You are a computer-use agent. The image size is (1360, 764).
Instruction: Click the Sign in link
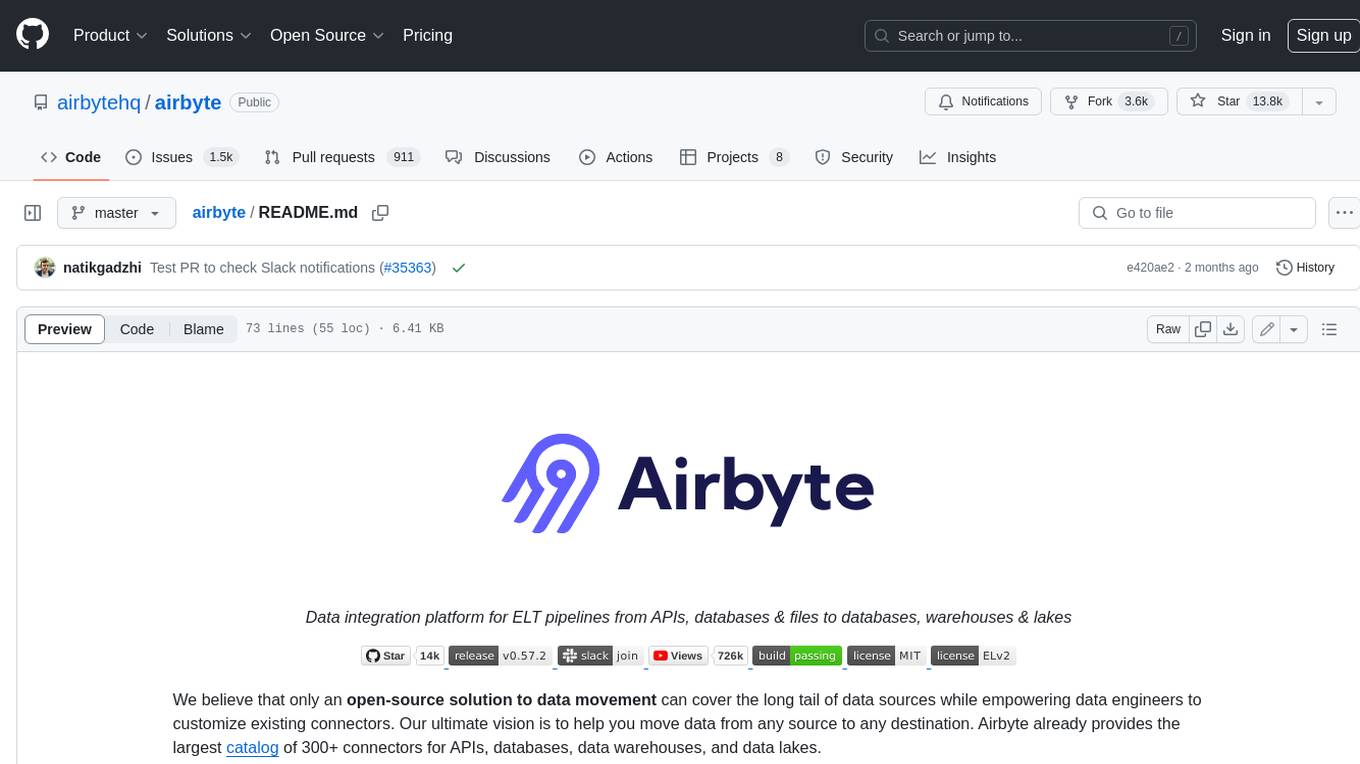point(1245,35)
